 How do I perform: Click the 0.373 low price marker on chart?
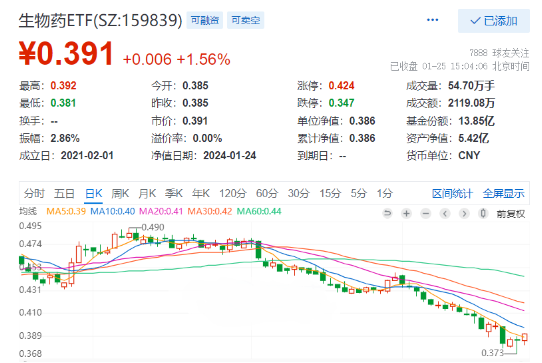(x=492, y=353)
